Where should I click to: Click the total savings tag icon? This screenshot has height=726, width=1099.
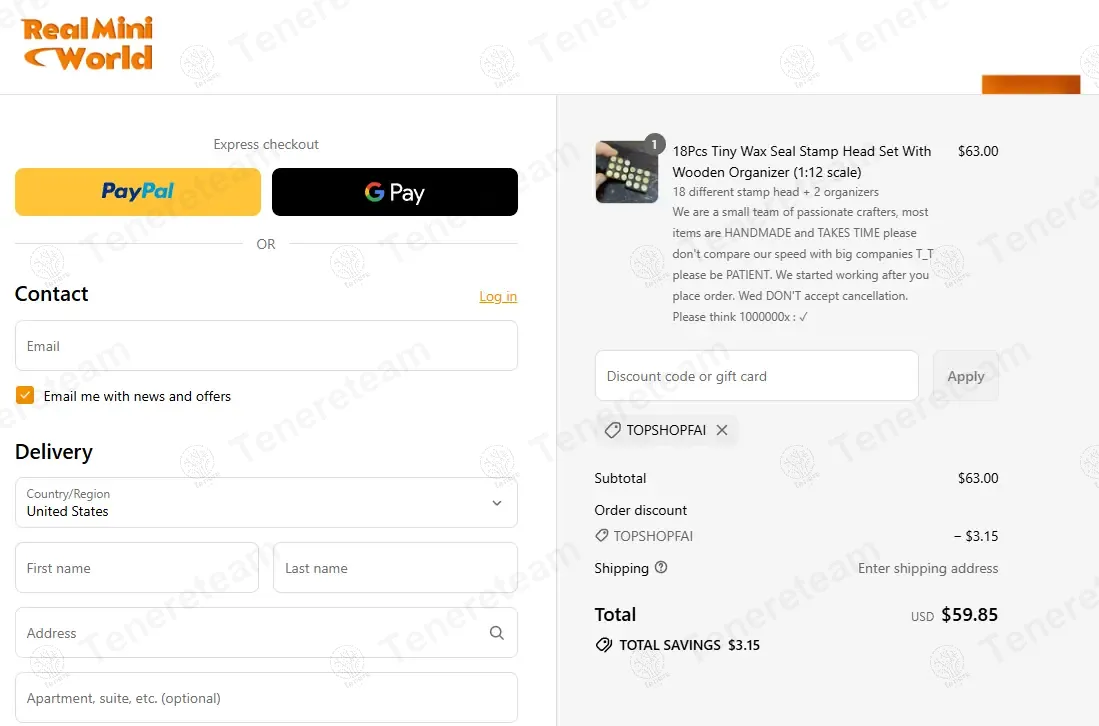point(603,645)
